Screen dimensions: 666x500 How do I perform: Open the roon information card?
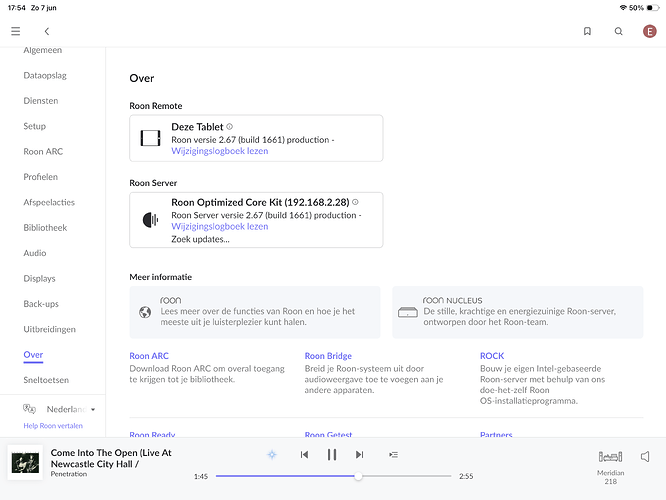tap(255, 312)
